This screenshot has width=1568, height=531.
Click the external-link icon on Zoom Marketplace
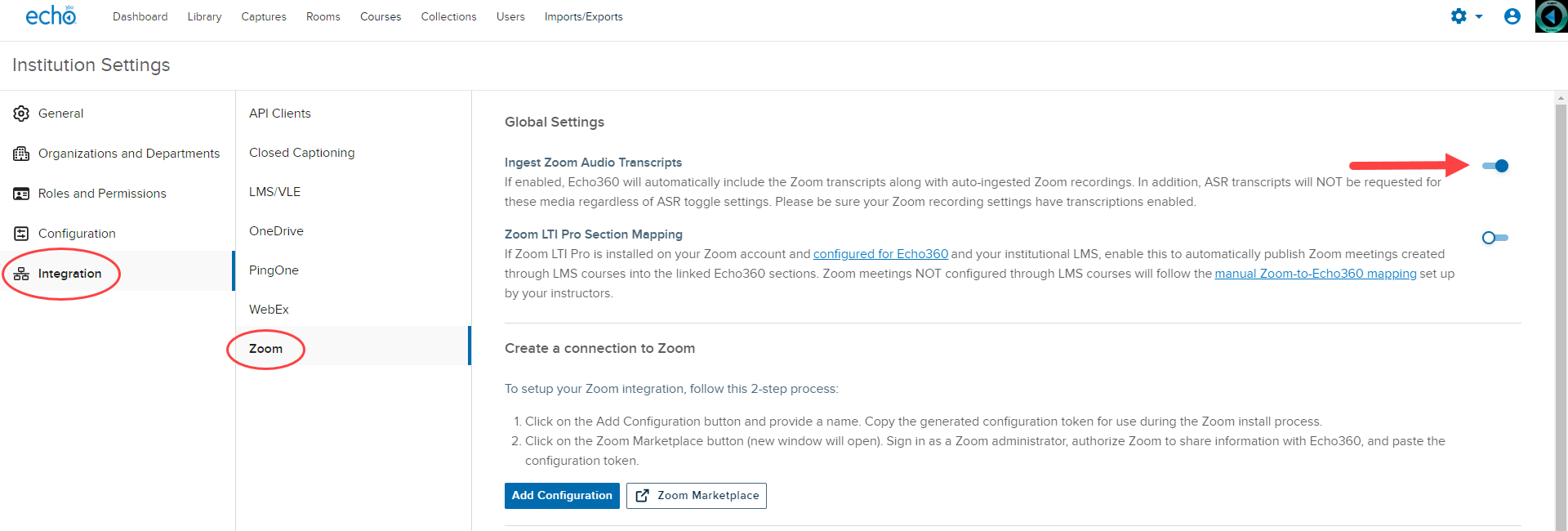point(642,496)
